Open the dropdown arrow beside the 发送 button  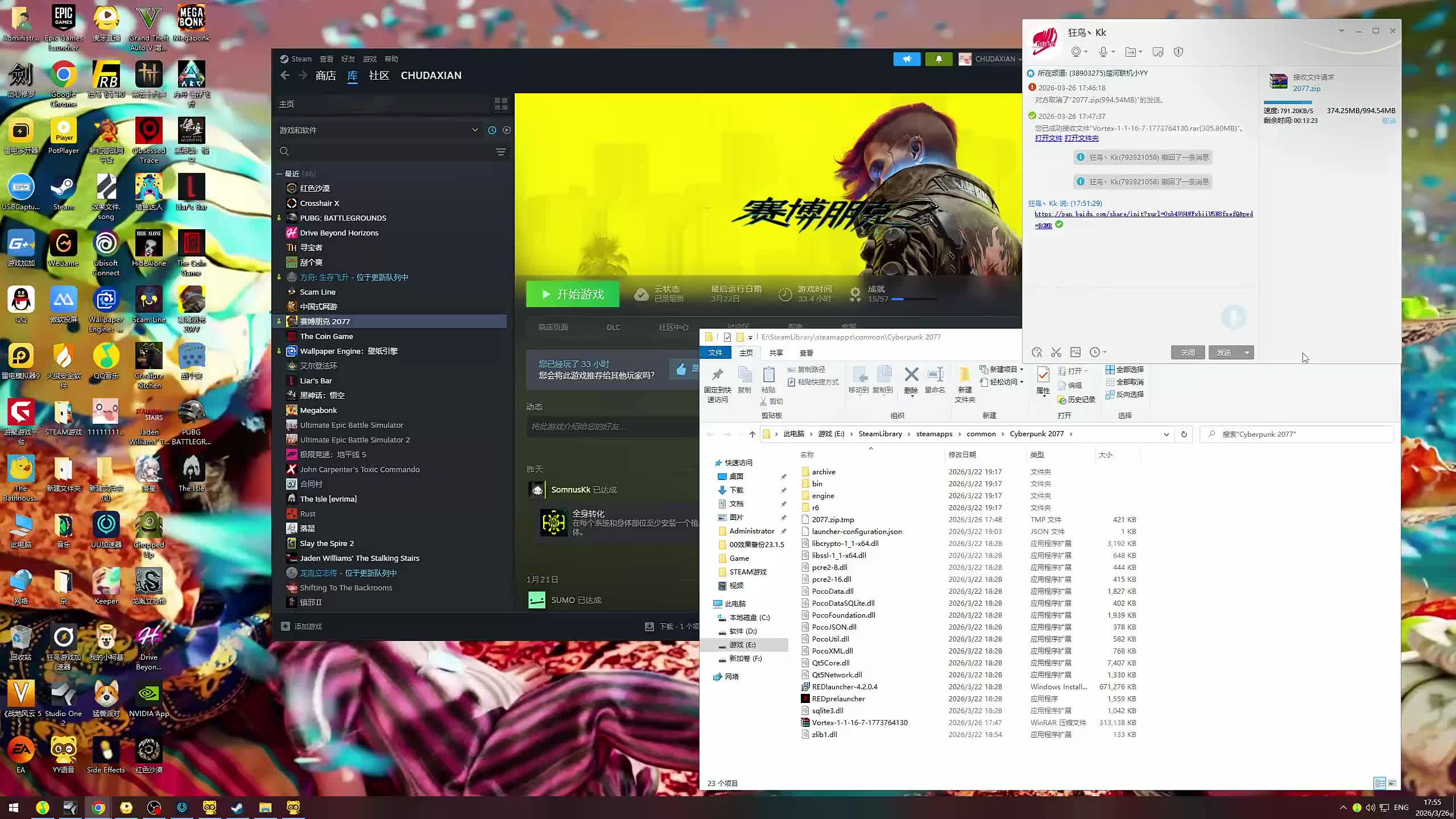1247,353
